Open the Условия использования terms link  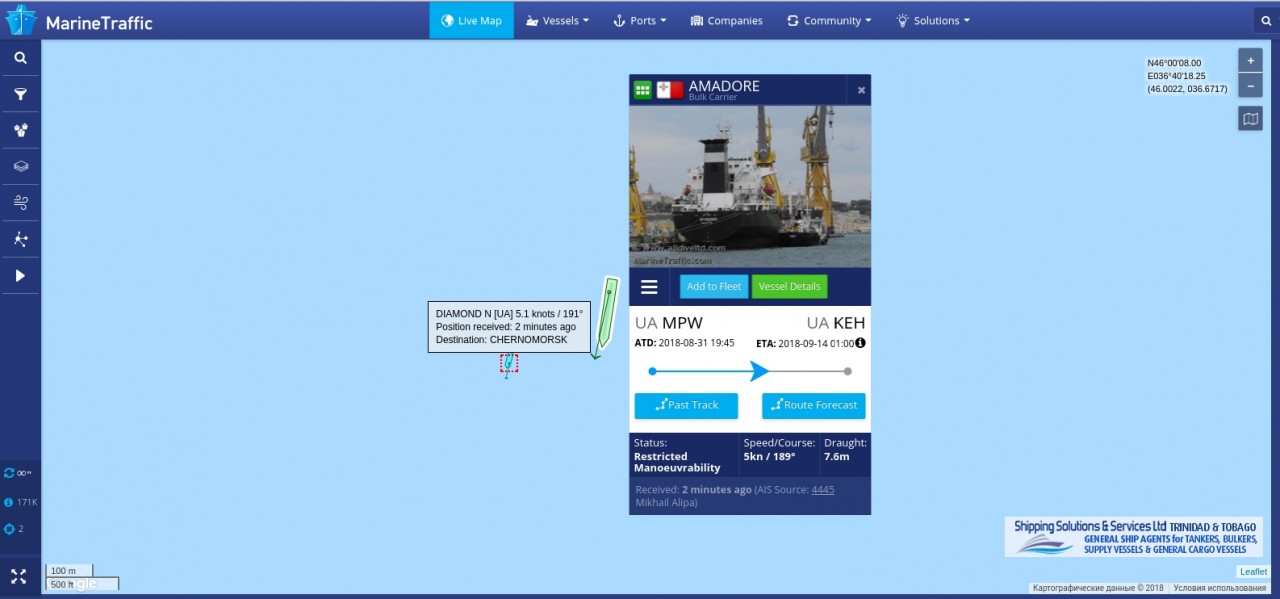pos(1221,588)
